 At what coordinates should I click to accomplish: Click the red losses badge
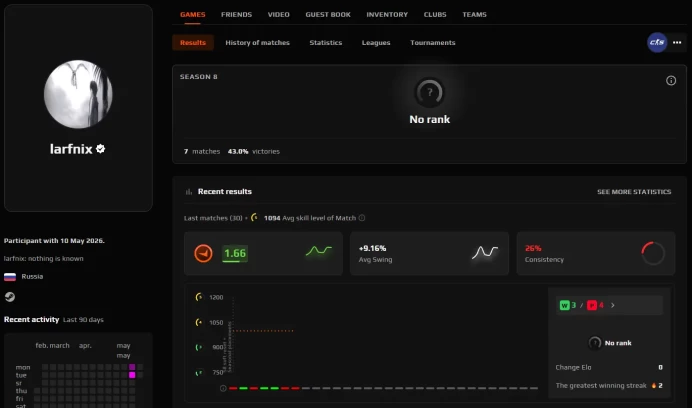coord(592,305)
